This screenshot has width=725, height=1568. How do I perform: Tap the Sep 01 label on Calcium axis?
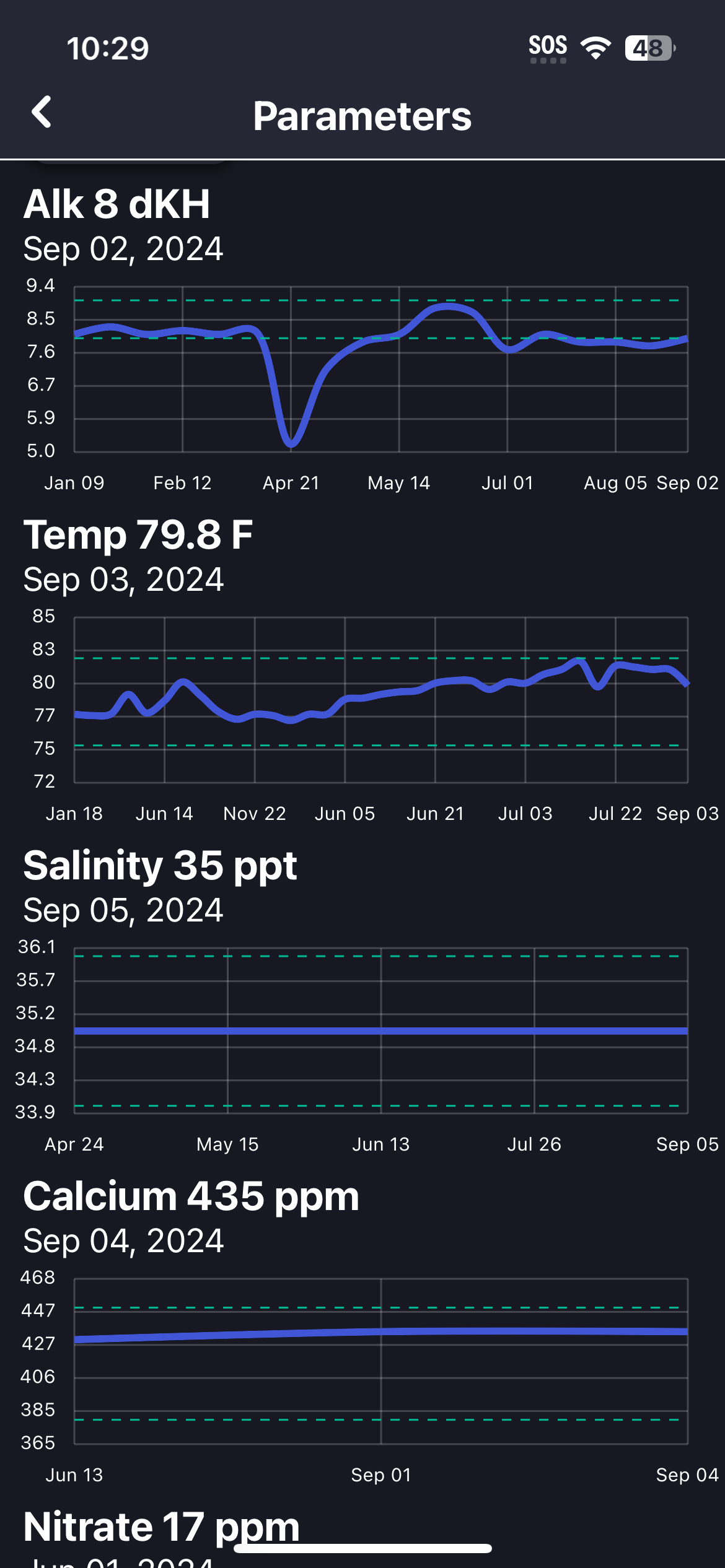(381, 1475)
